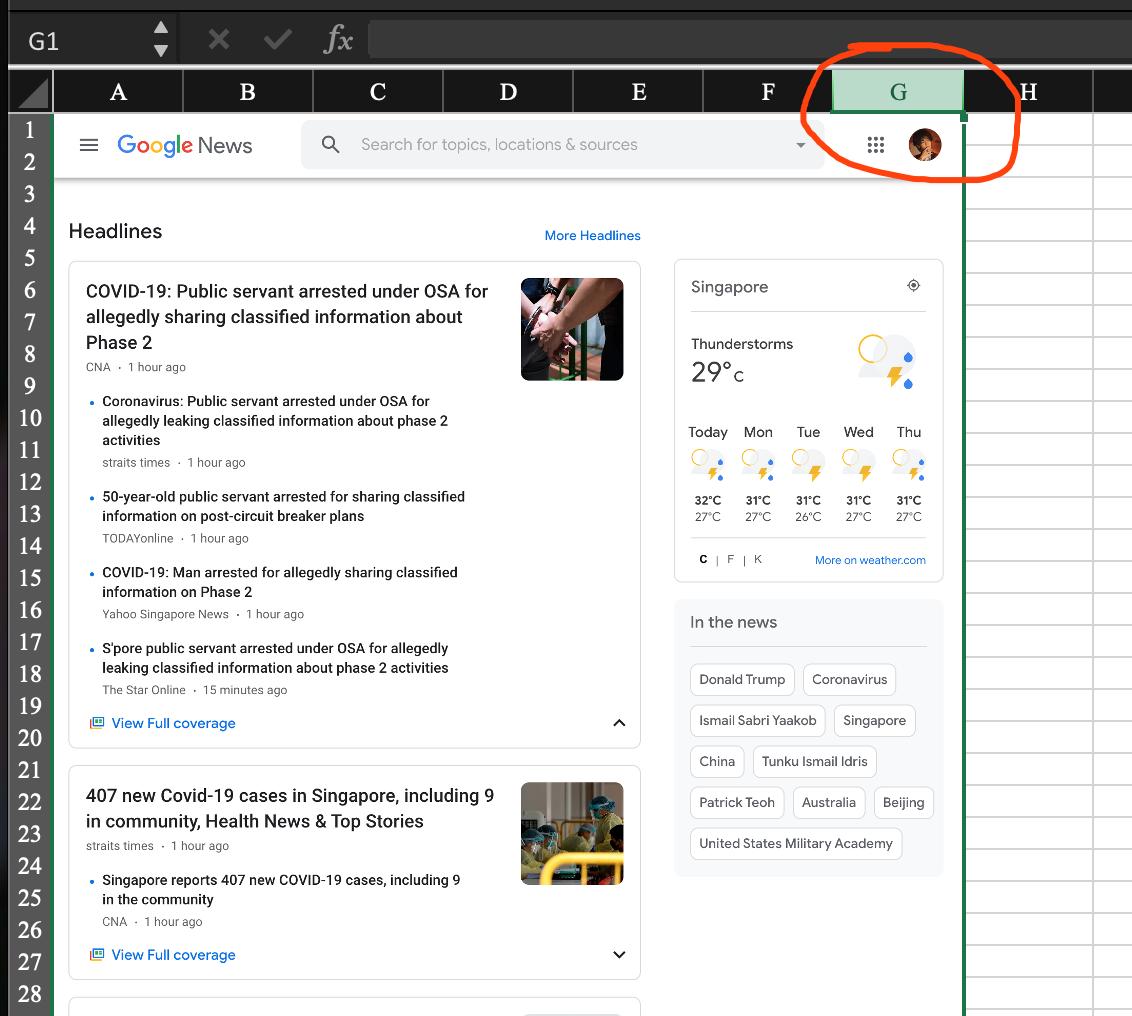Click the Select All corner triangle

coord(33,94)
